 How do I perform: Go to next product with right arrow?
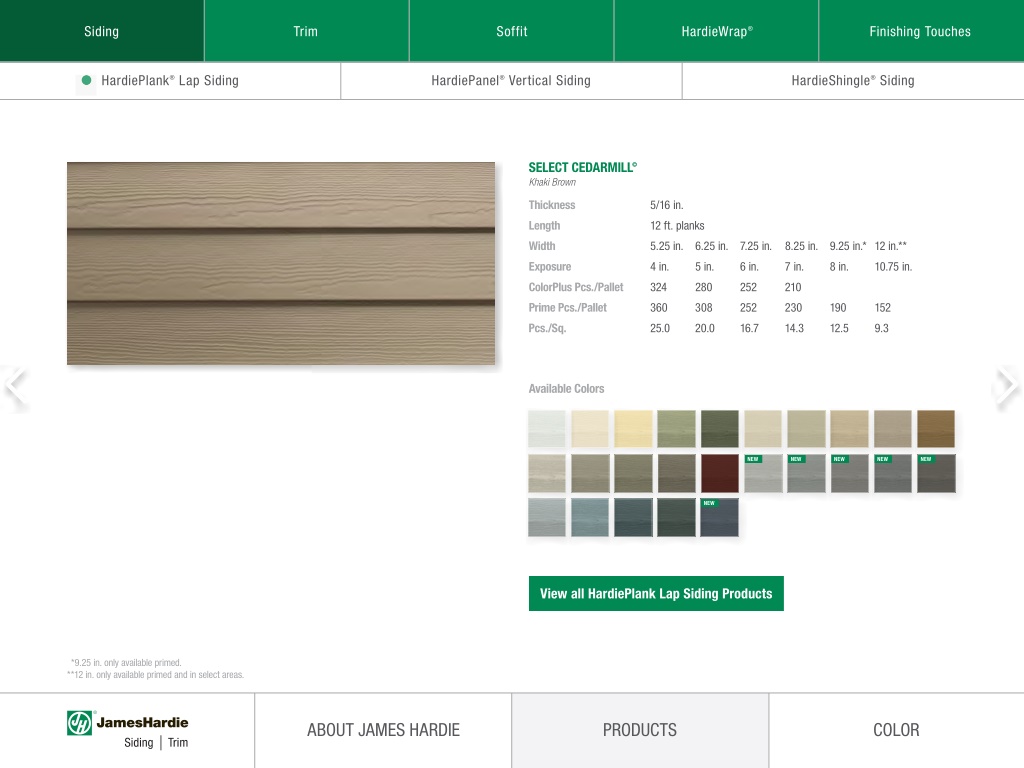(1006, 386)
